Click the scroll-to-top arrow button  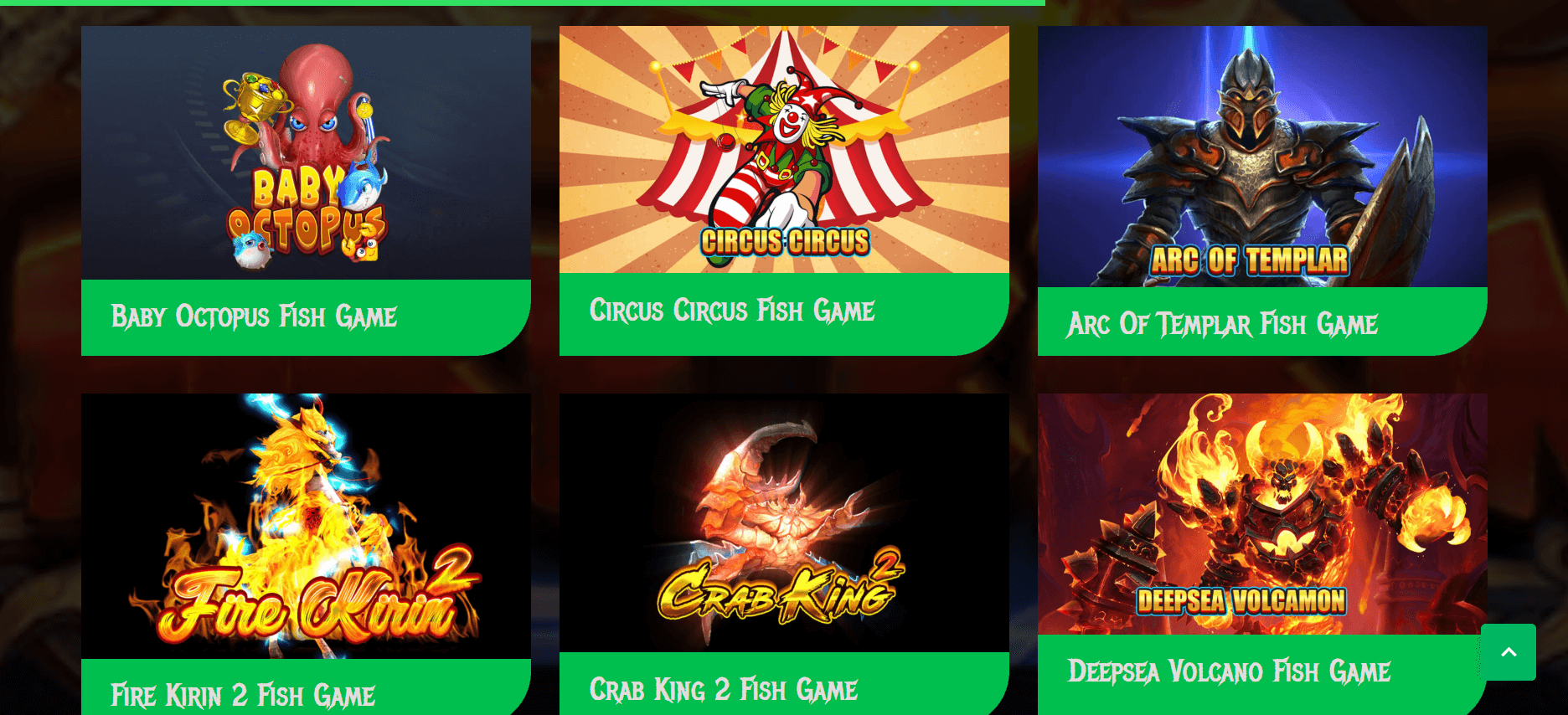(1508, 652)
